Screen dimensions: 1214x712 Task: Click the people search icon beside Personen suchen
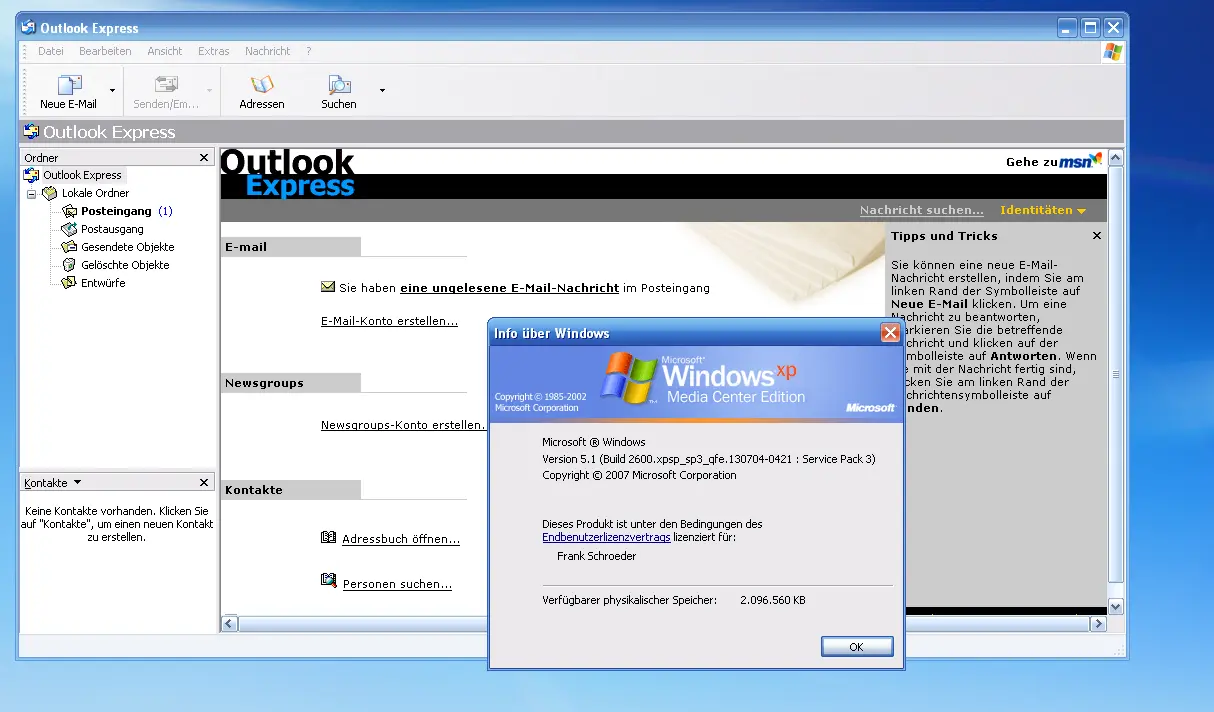click(x=329, y=581)
